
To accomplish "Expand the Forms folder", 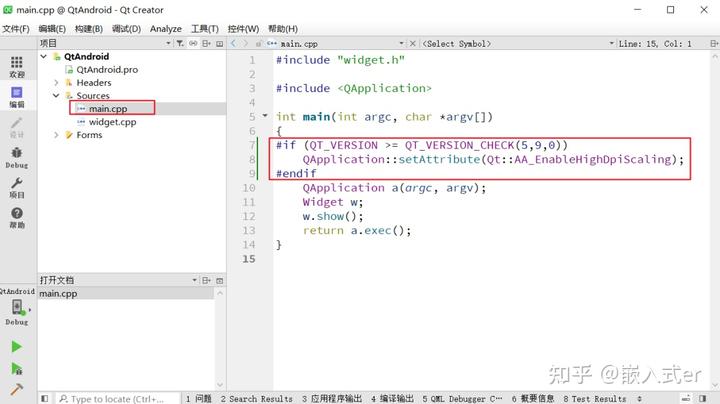I will point(57,135).
